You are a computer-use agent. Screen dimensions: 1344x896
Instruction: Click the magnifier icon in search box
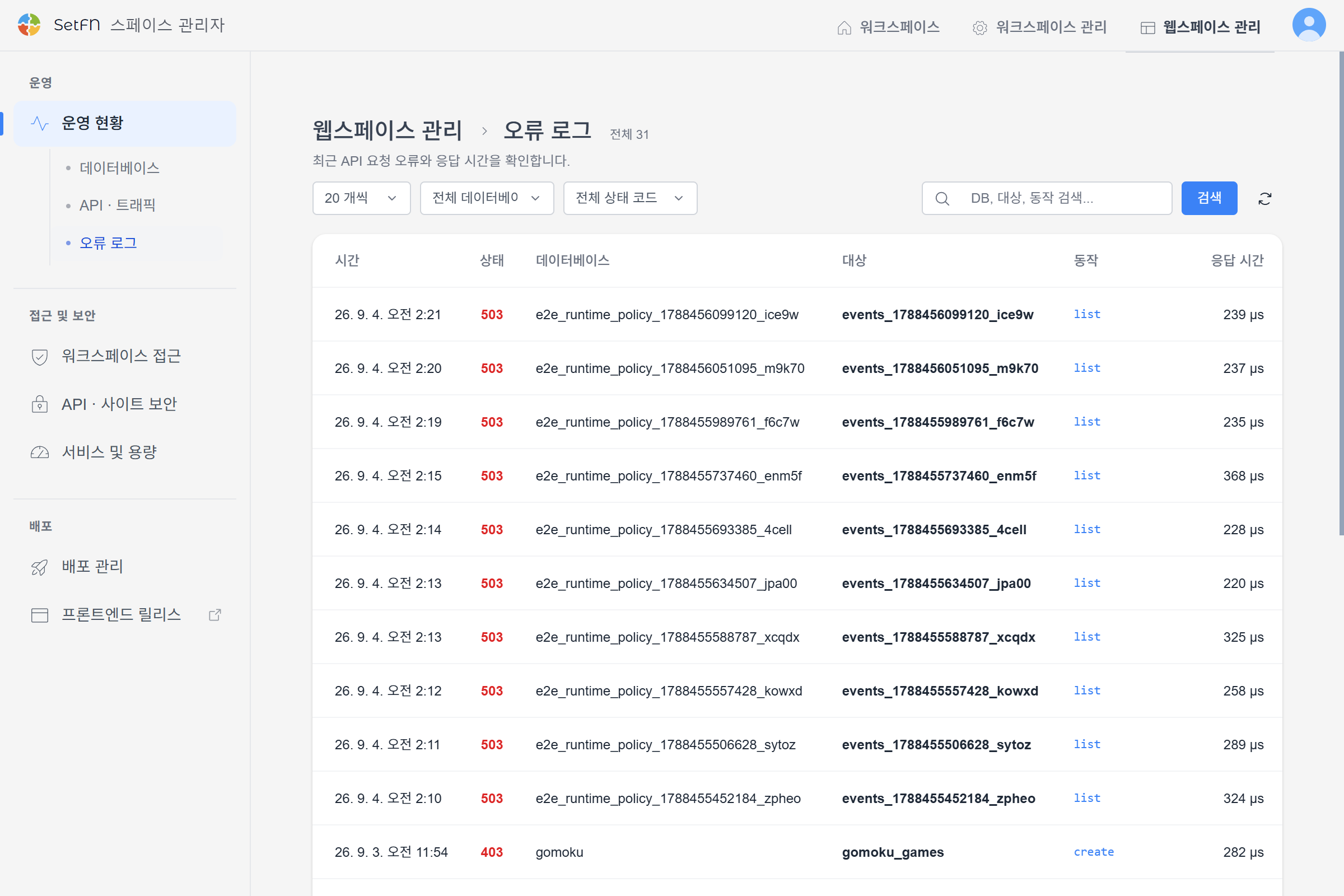[942, 198]
